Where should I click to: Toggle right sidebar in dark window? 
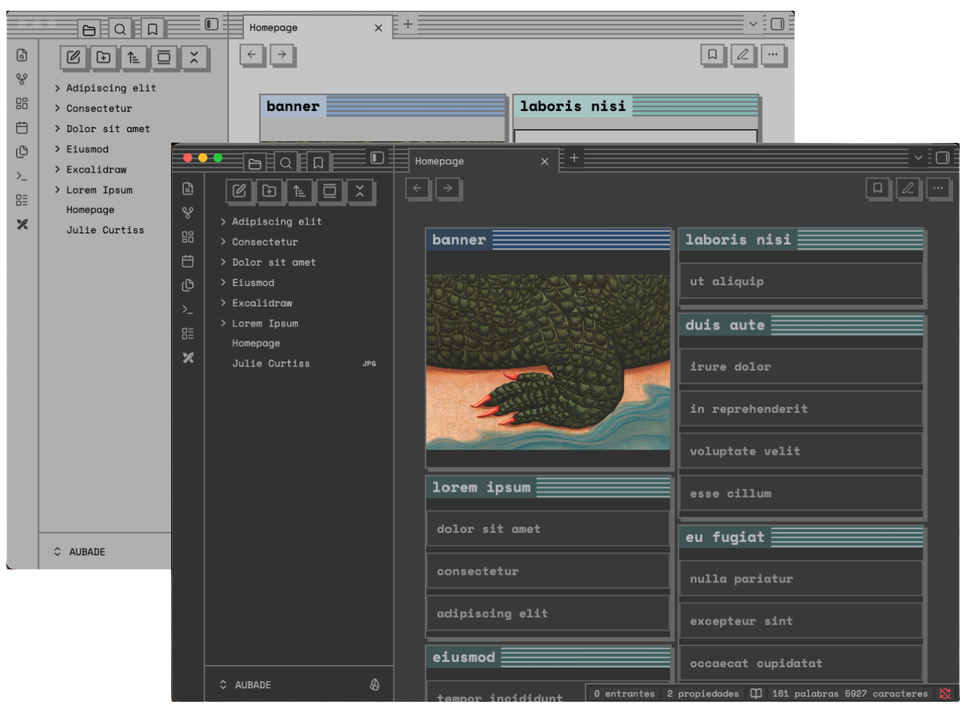[x=942, y=157]
